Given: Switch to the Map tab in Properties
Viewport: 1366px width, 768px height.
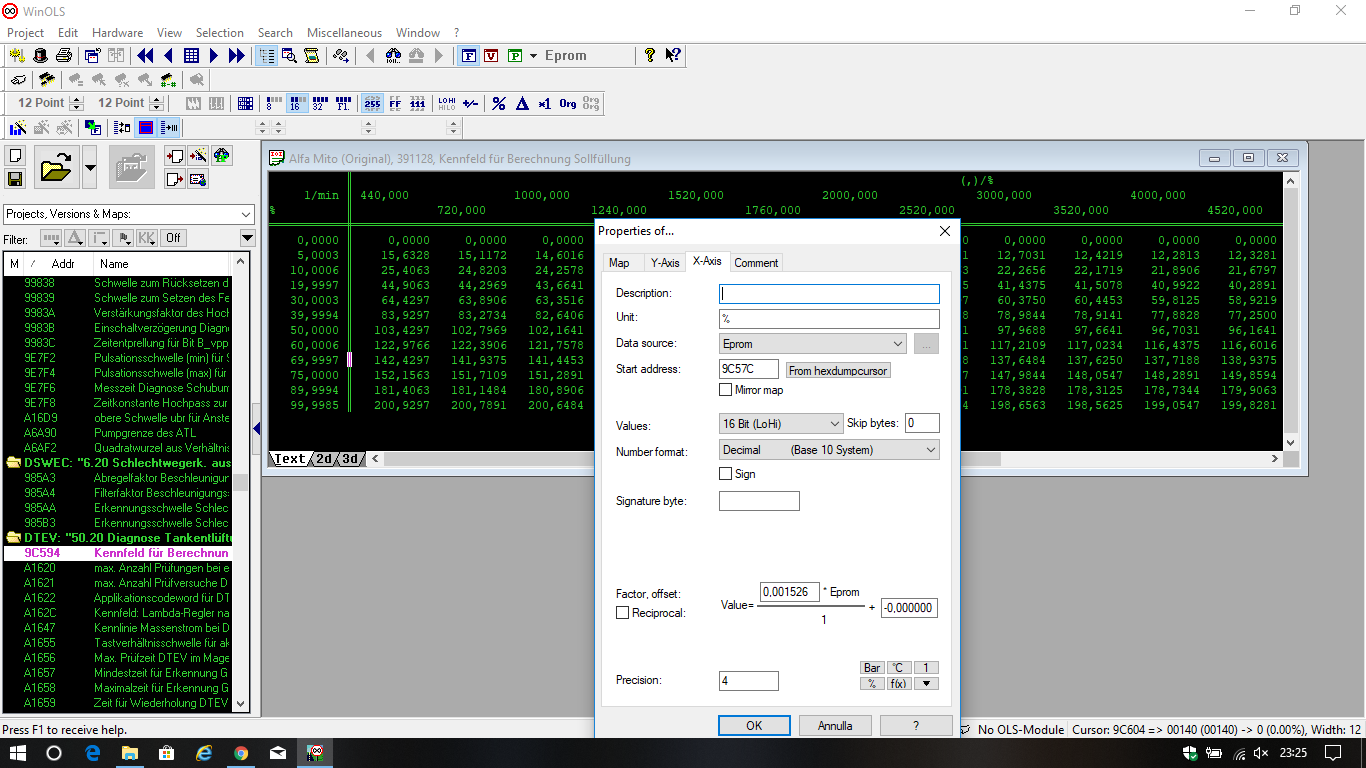Looking at the screenshot, I should [619, 263].
